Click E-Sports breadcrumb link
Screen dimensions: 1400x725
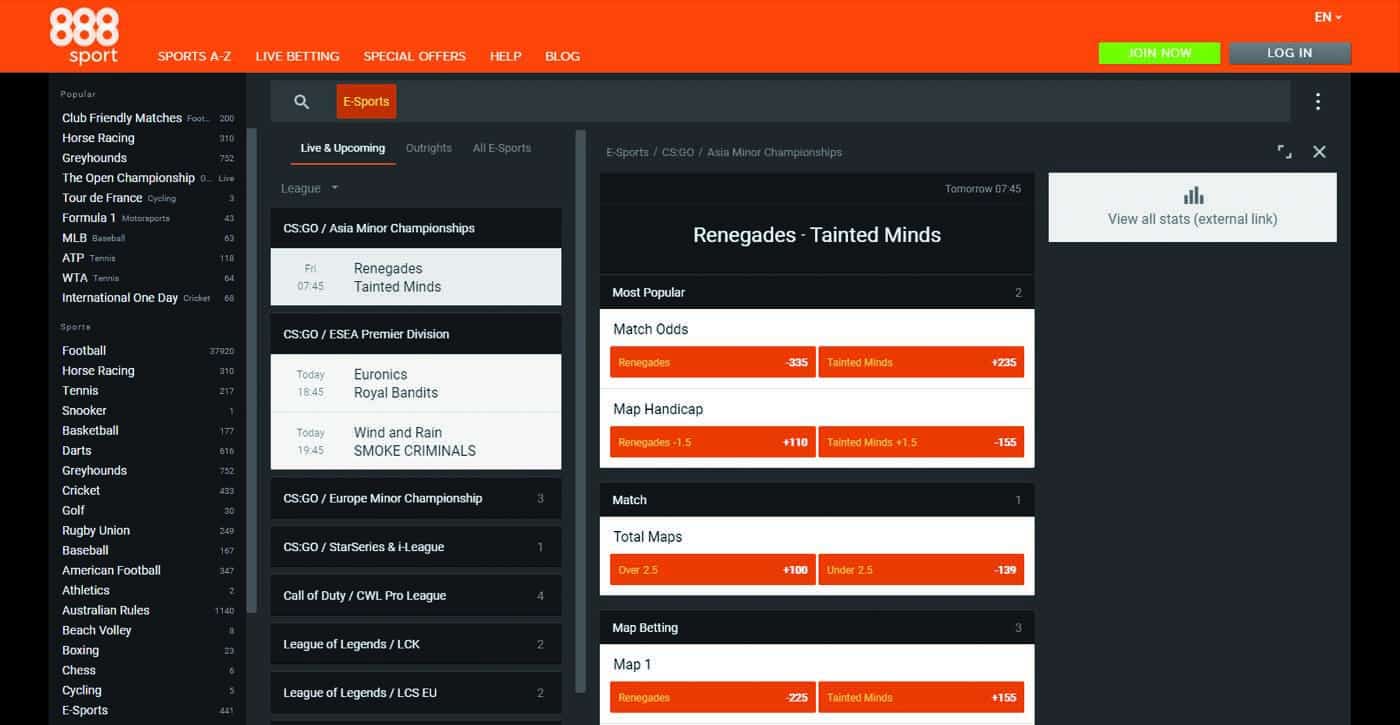point(627,152)
